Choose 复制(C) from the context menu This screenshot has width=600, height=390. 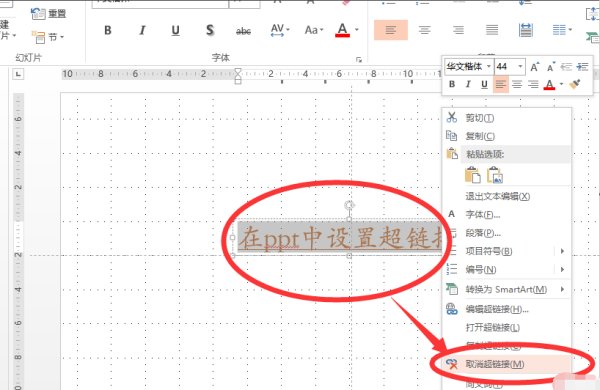click(507, 136)
